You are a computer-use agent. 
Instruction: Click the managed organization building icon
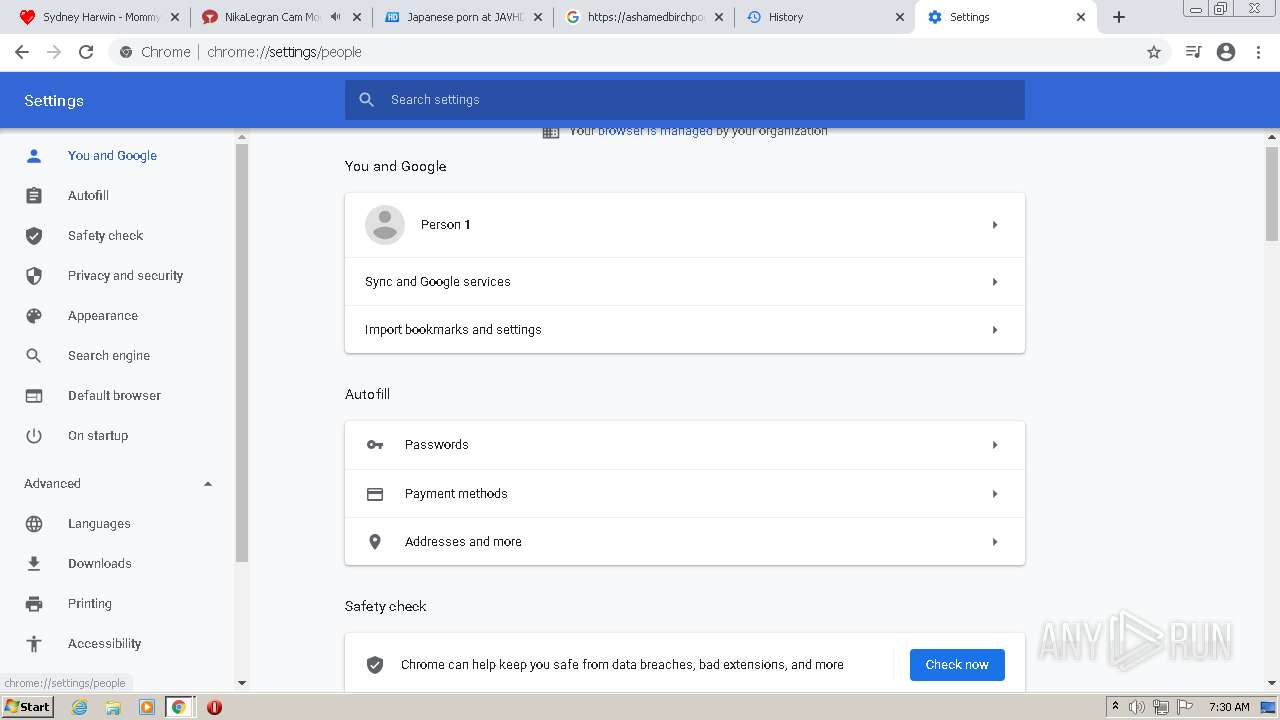pyautogui.click(x=551, y=132)
